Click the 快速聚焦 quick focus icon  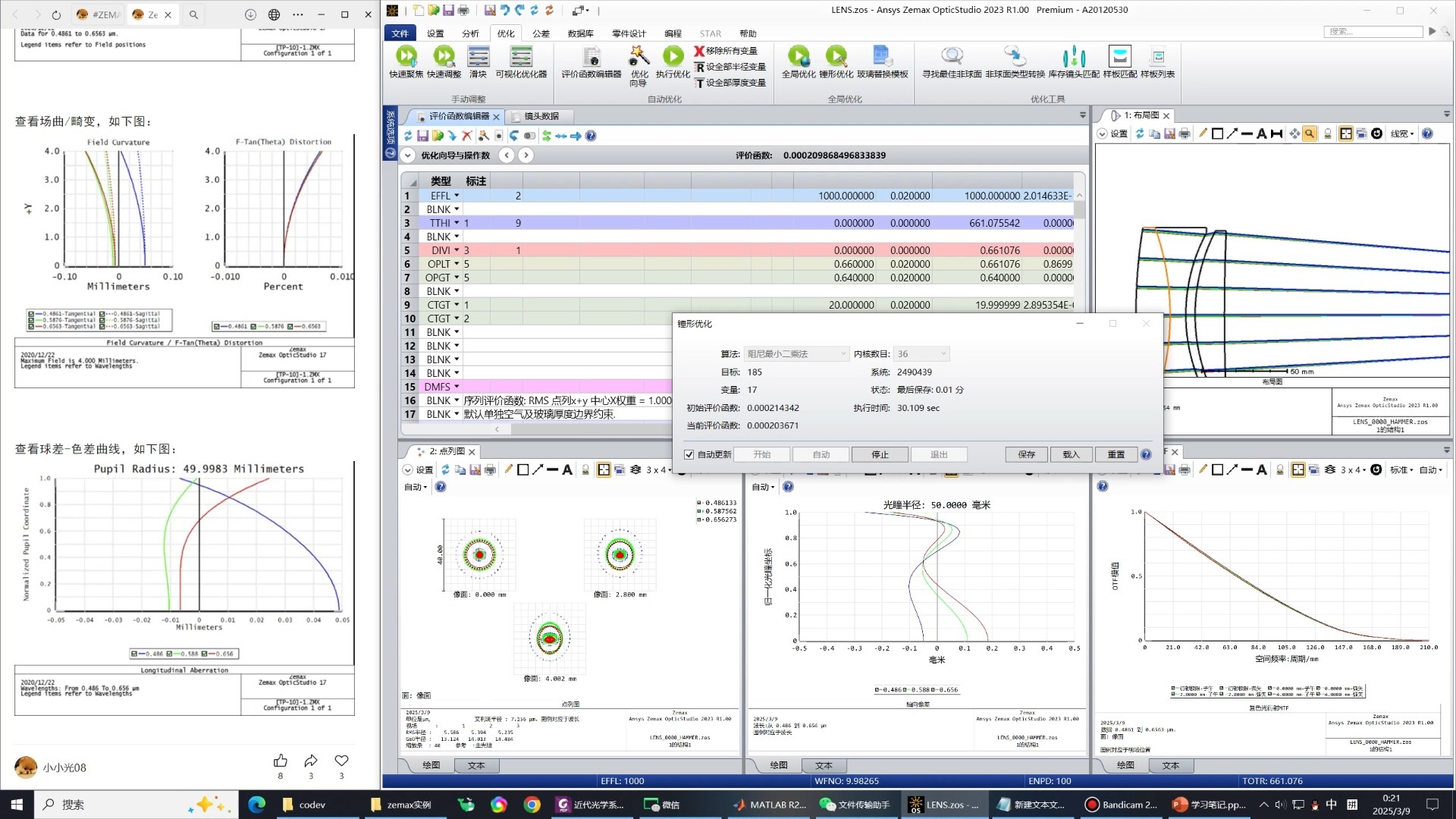(x=406, y=57)
